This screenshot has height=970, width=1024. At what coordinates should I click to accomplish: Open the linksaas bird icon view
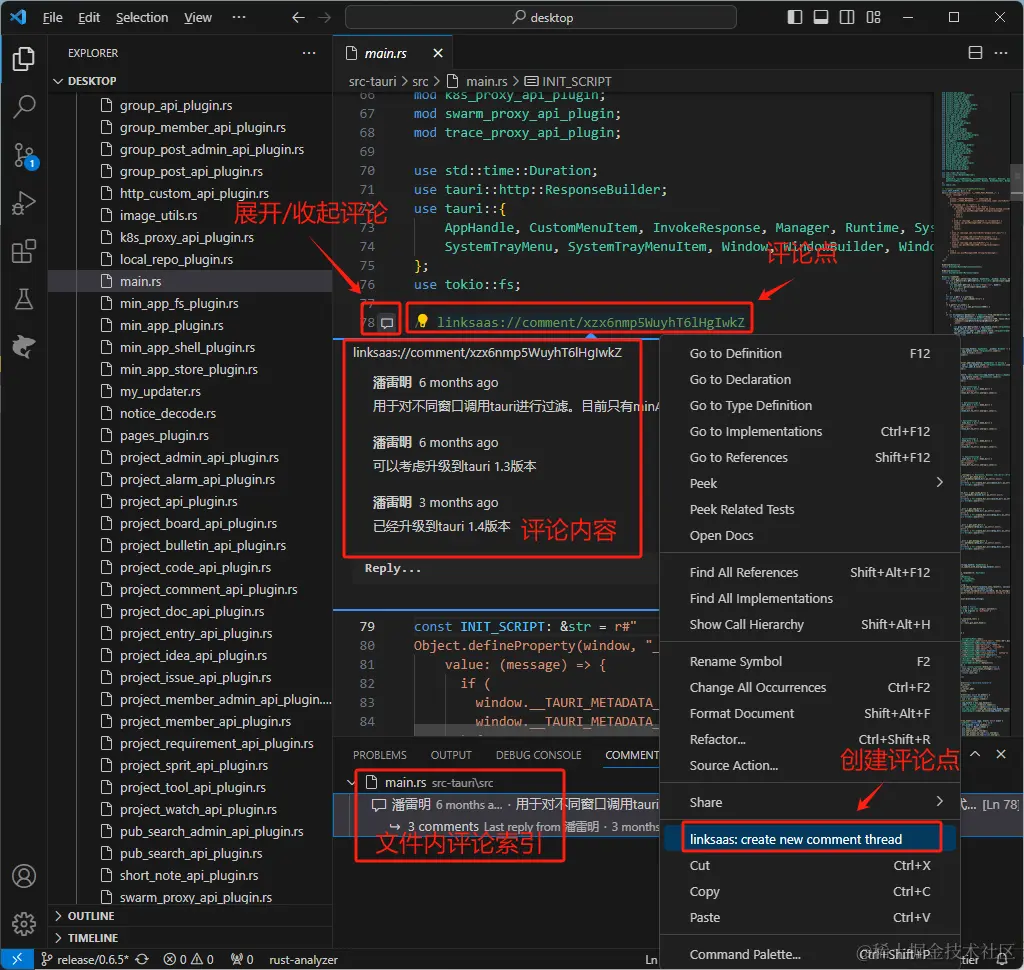[24, 347]
